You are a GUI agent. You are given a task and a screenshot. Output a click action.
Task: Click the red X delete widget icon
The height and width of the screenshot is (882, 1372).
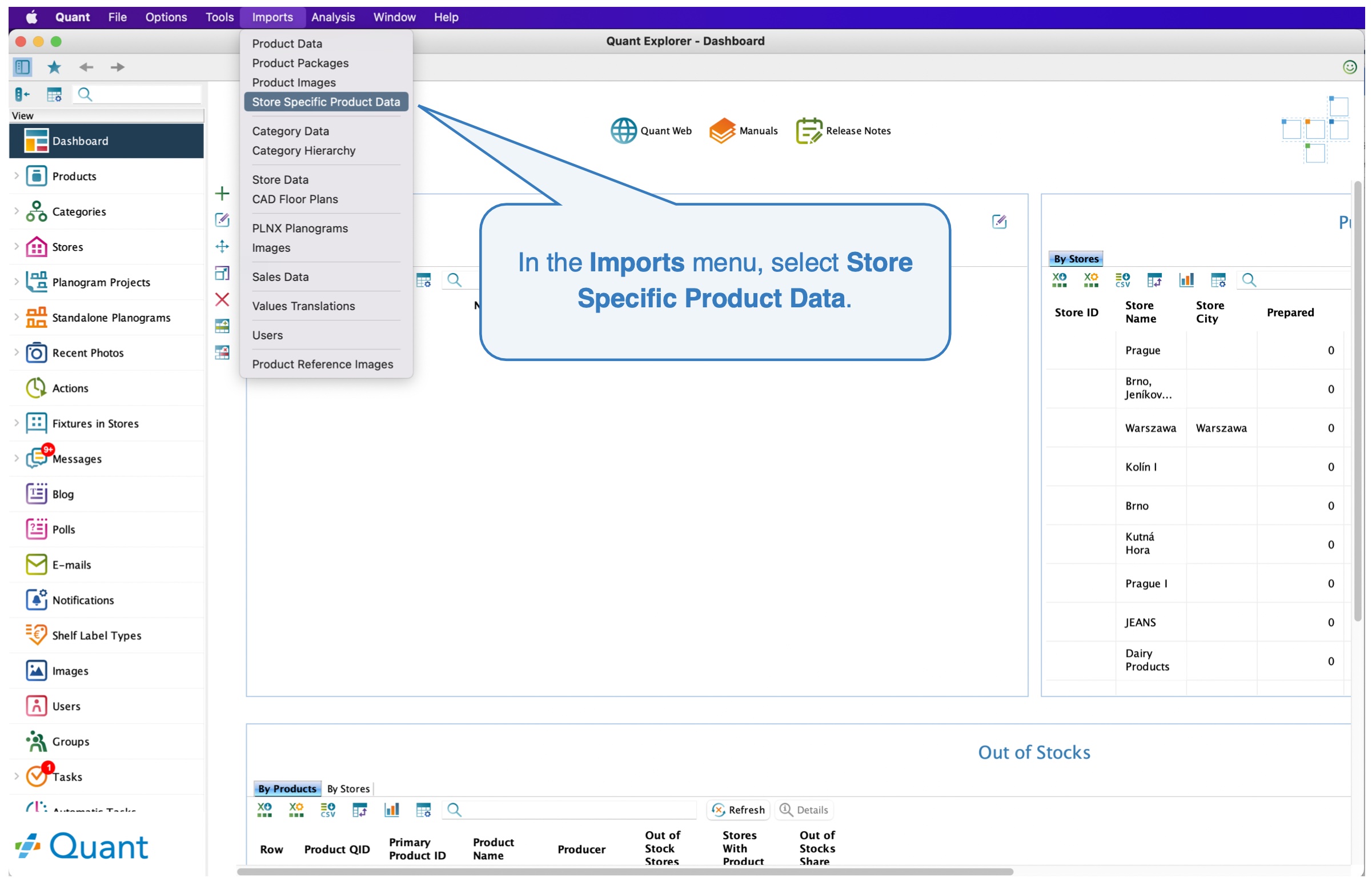coord(222,299)
